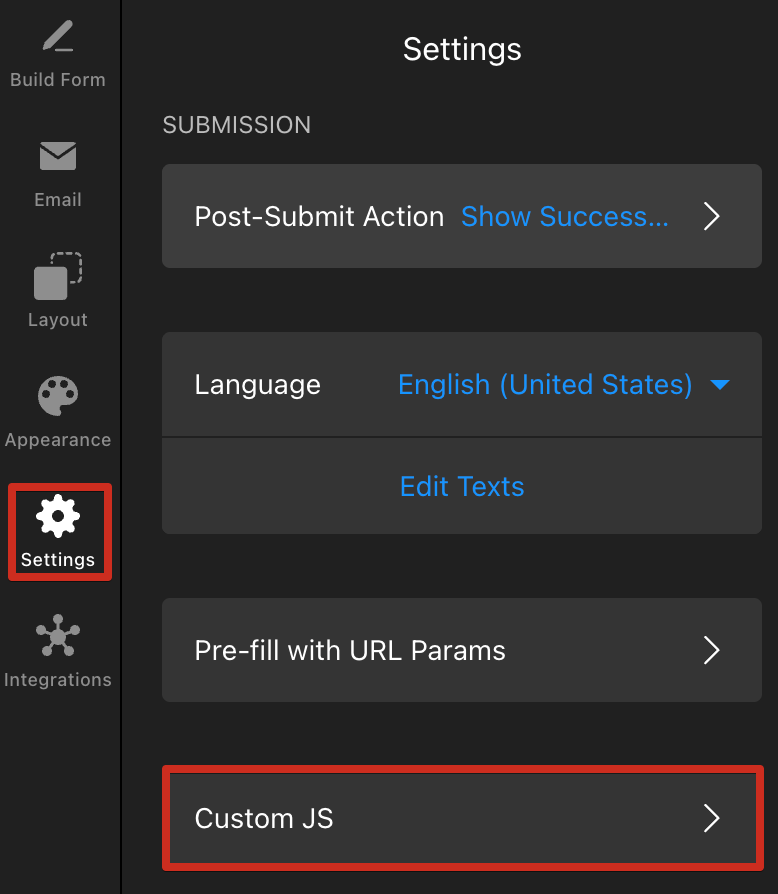Click the Language row label

[258, 385]
